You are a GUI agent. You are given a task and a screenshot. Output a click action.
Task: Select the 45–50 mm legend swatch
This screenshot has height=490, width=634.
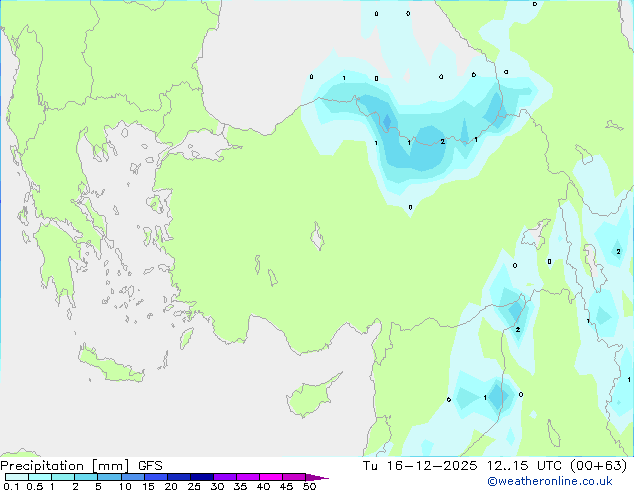tap(294, 477)
